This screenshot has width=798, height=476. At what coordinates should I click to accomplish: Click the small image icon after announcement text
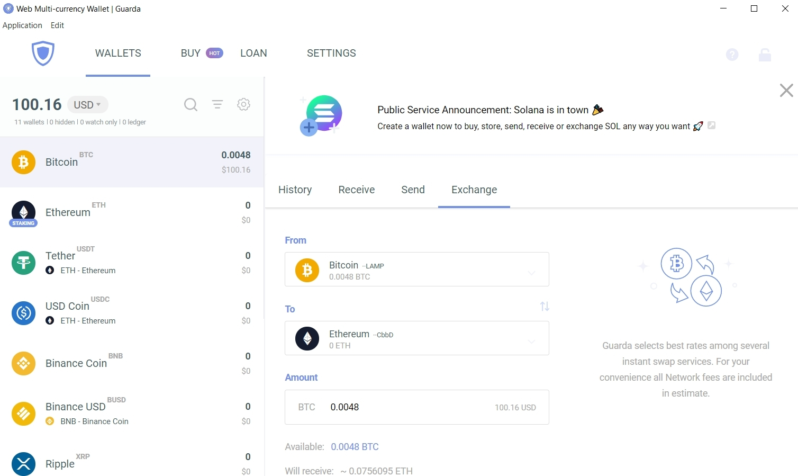coord(711,125)
